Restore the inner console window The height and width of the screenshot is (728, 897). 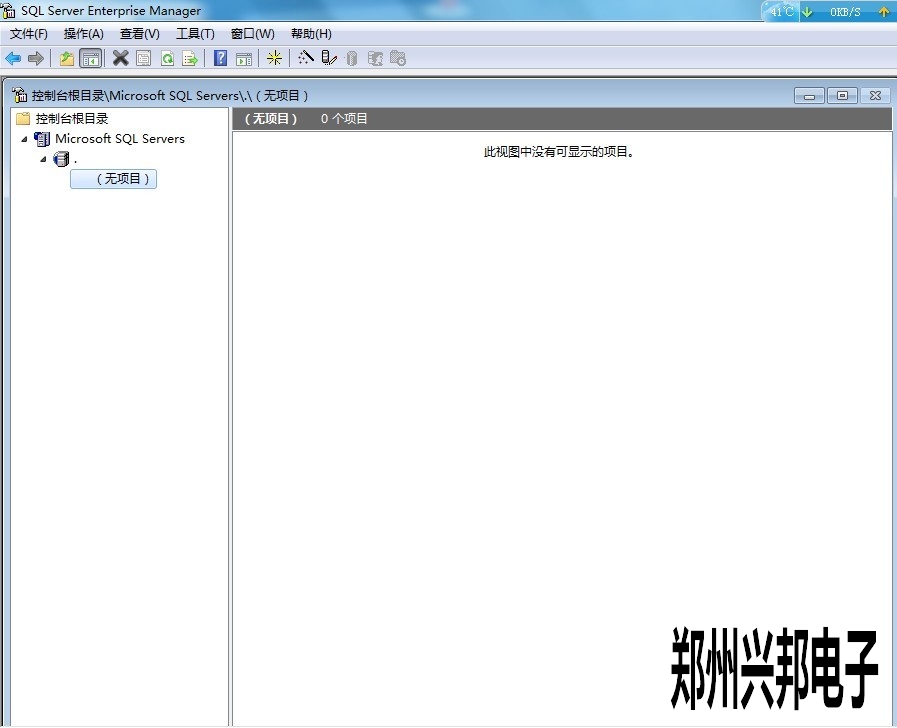click(842, 95)
